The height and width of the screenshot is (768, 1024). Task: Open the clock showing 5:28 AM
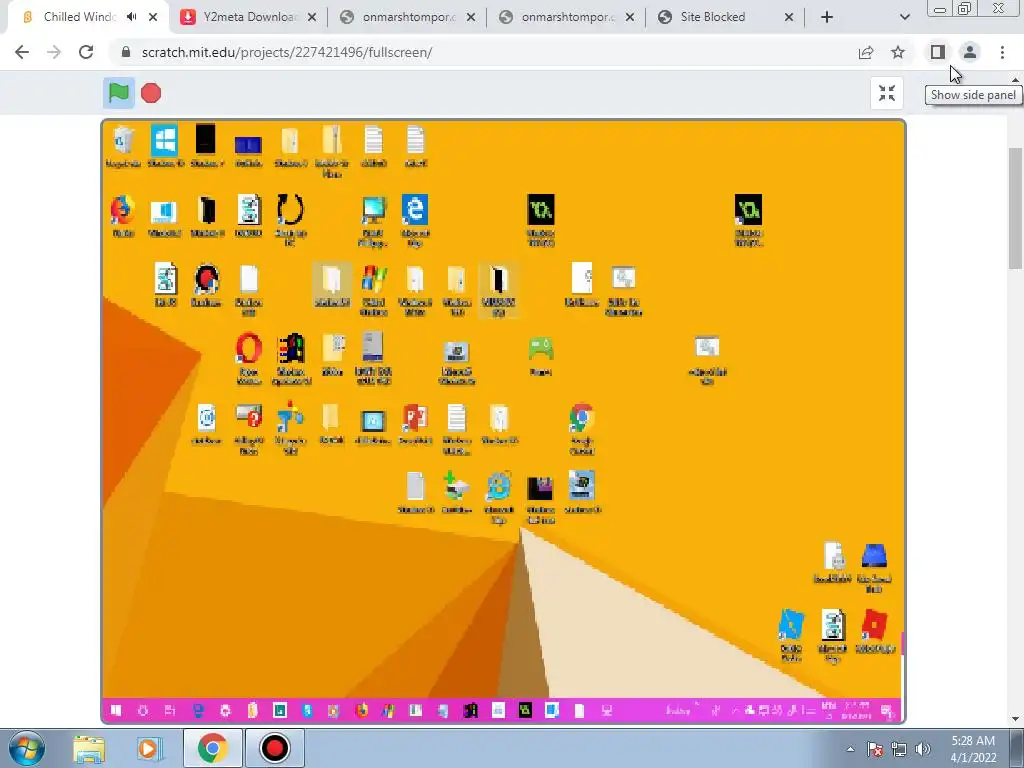coord(974,749)
